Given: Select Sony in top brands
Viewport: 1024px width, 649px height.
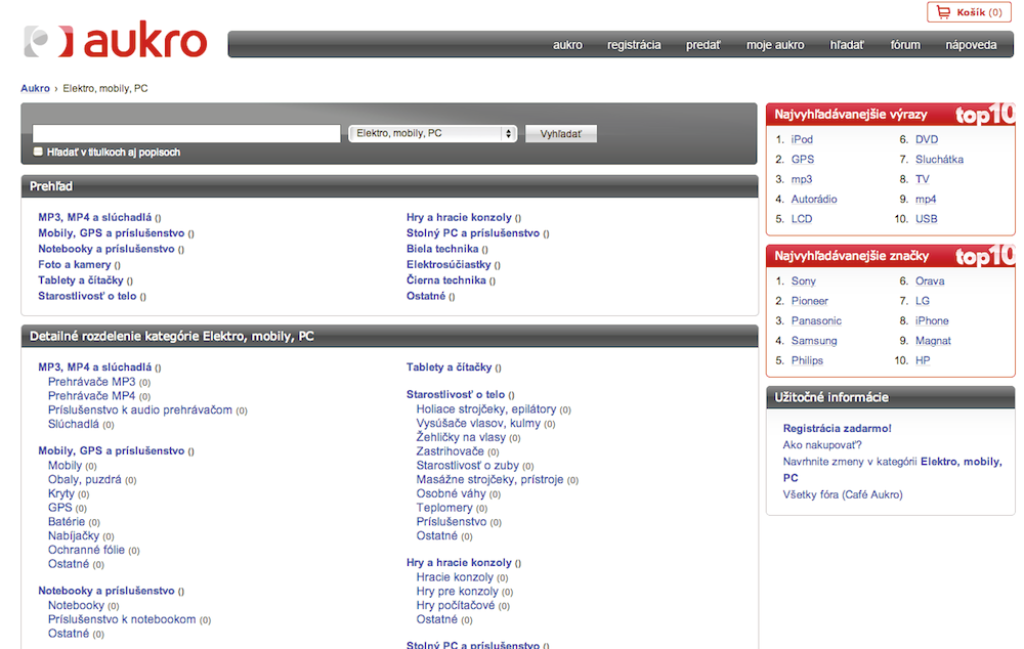Looking at the screenshot, I should tap(803, 281).
